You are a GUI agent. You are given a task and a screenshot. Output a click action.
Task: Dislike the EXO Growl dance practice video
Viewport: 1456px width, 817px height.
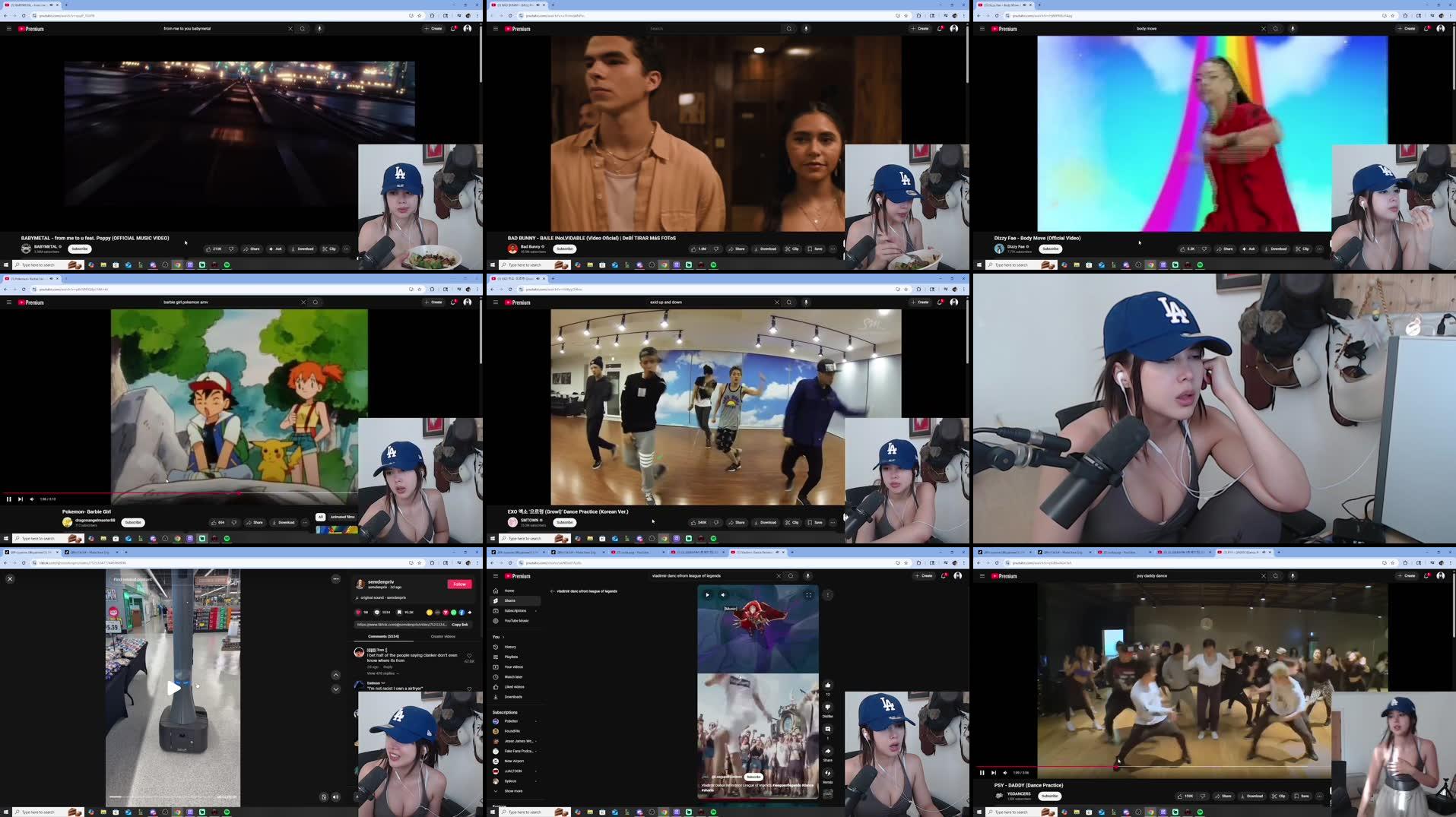click(x=716, y=522)
